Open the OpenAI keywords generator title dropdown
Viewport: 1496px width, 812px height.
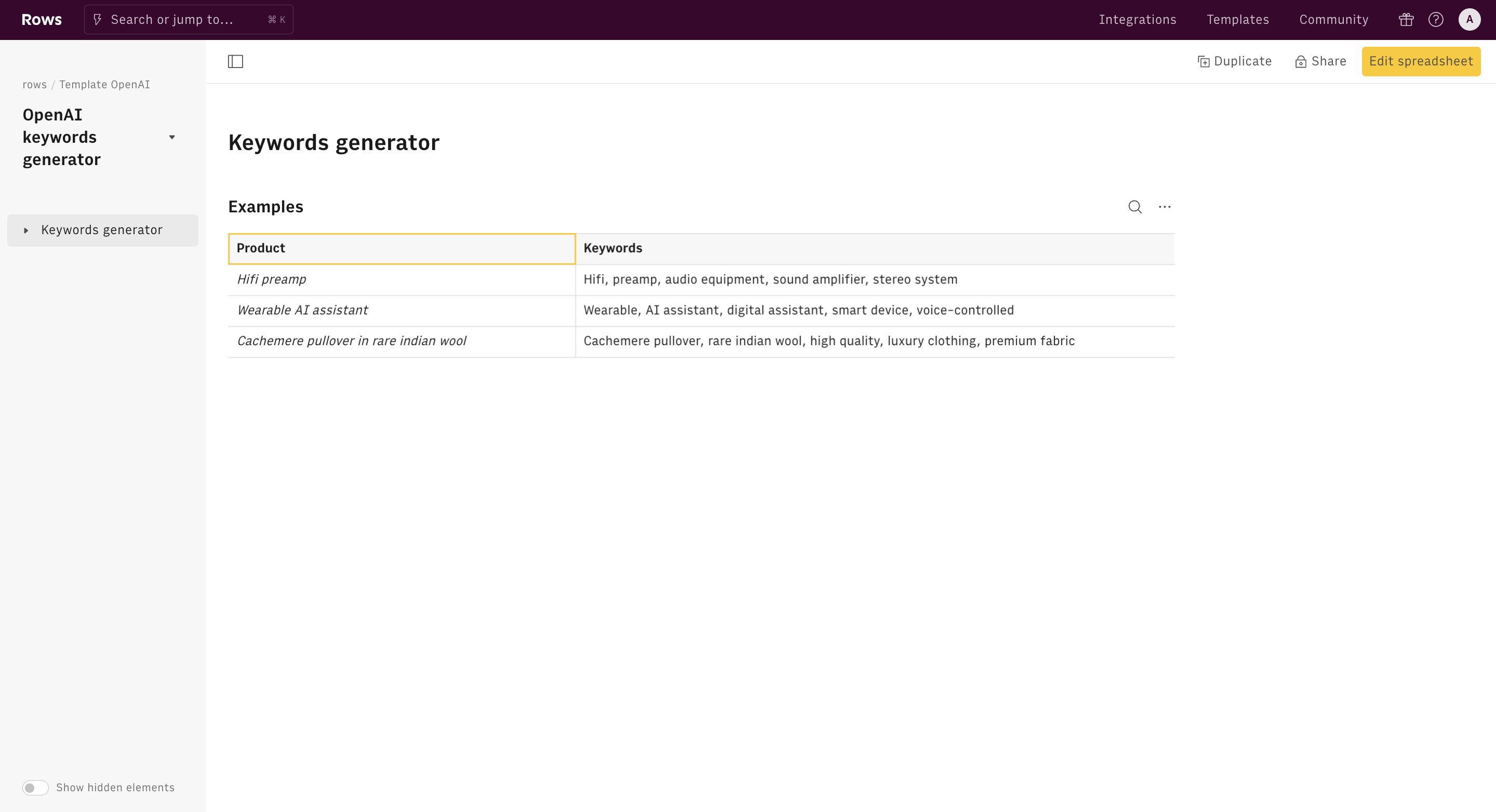(172, 138)
